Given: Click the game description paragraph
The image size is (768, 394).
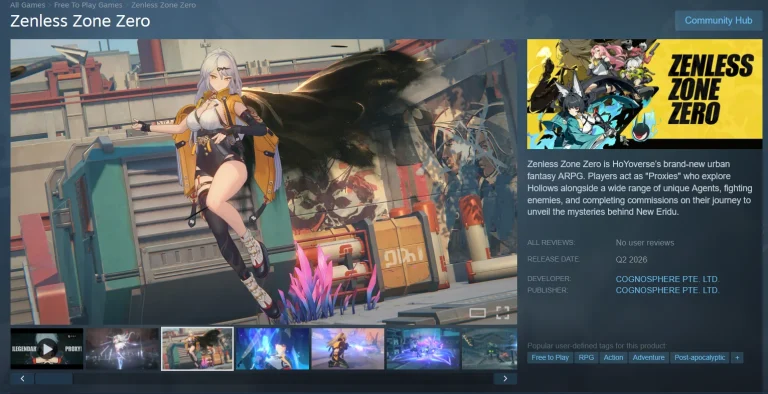Looking at the screenshot, I should coord(639,188).
